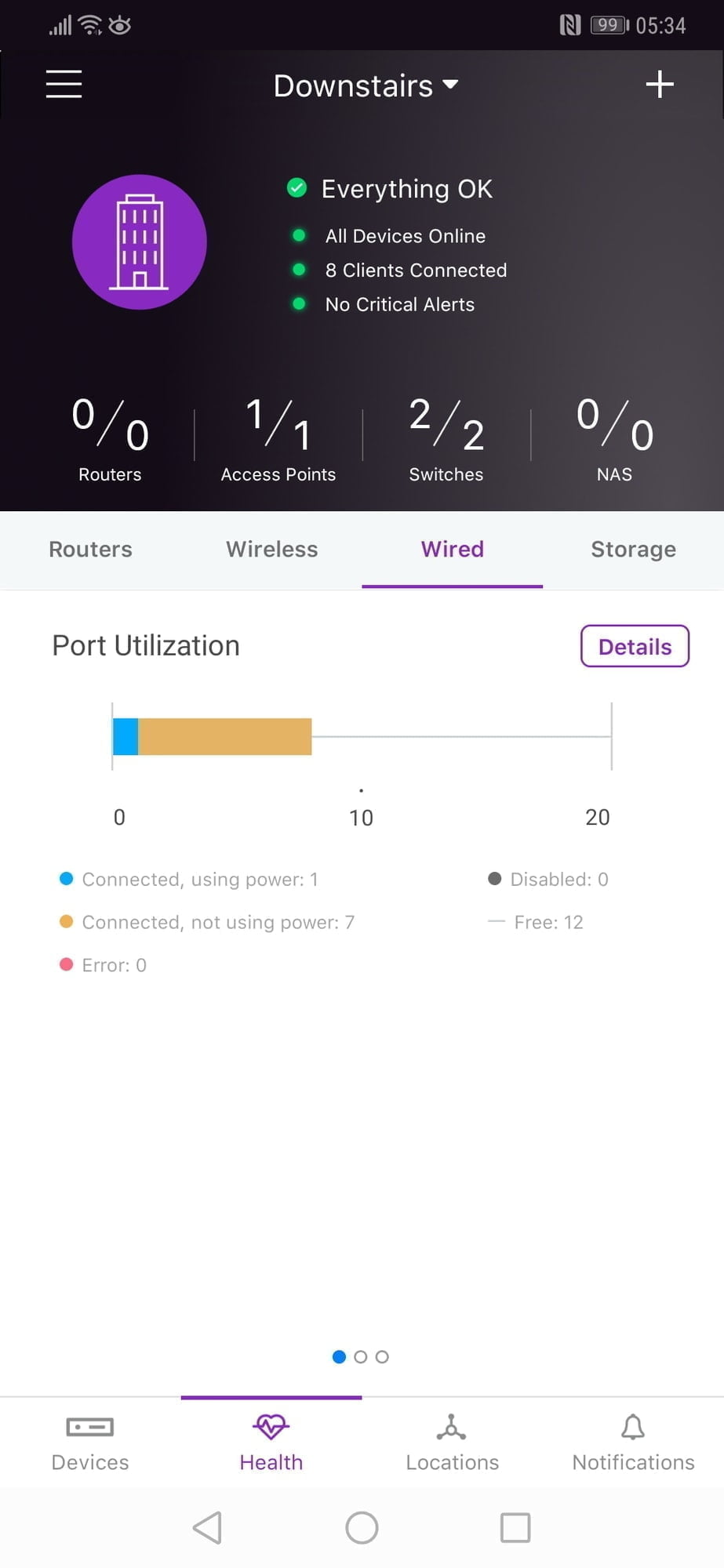Tap the purple building location icon
The width and height of the screenshot is (724, 1568).
(x=140, y=242)
